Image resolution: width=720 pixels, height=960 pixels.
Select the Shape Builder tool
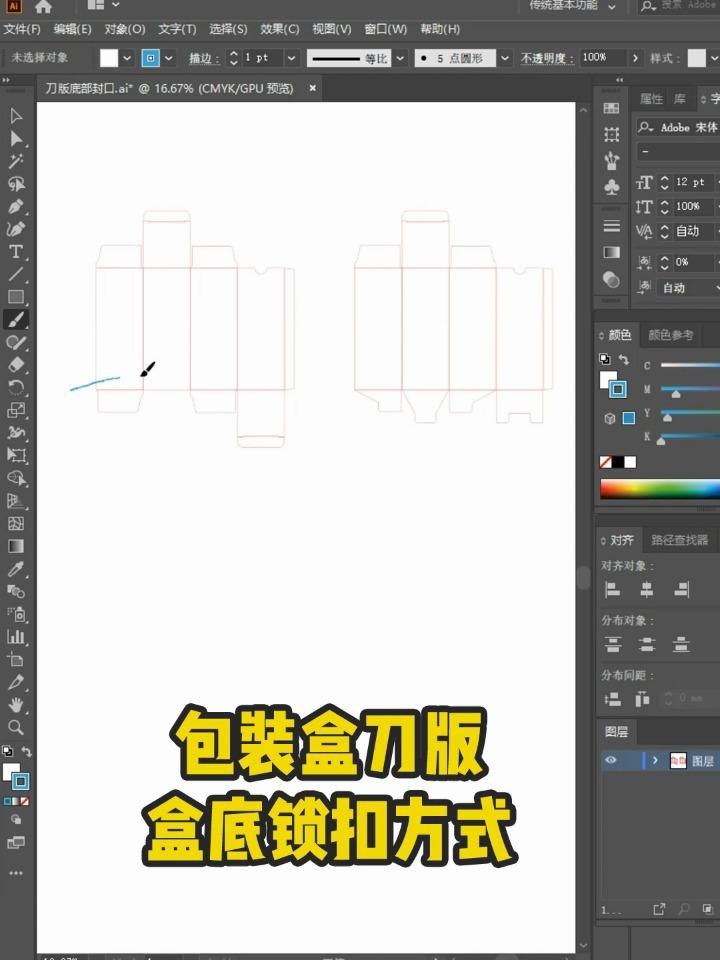pos(16,478)
